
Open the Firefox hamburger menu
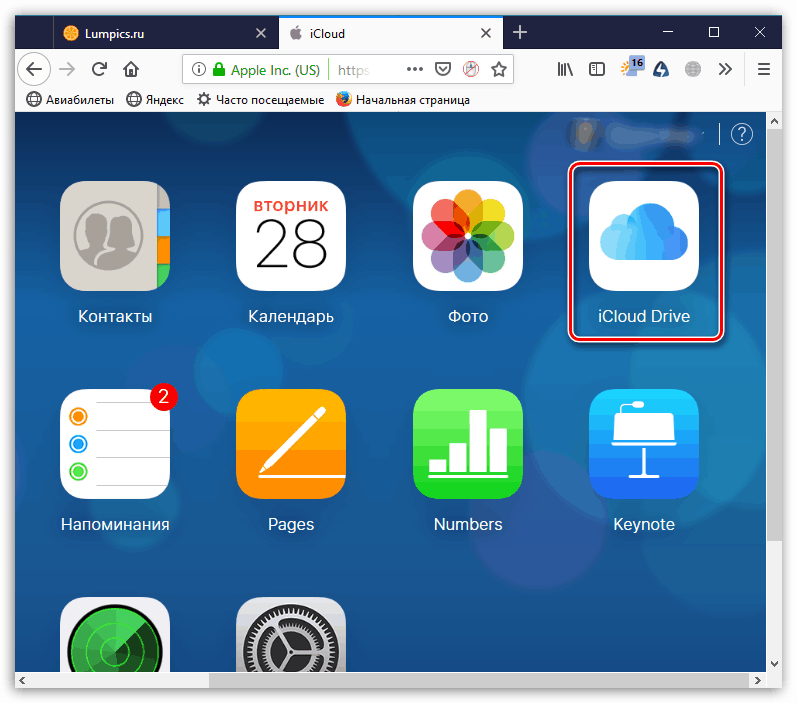pos(763,69)
